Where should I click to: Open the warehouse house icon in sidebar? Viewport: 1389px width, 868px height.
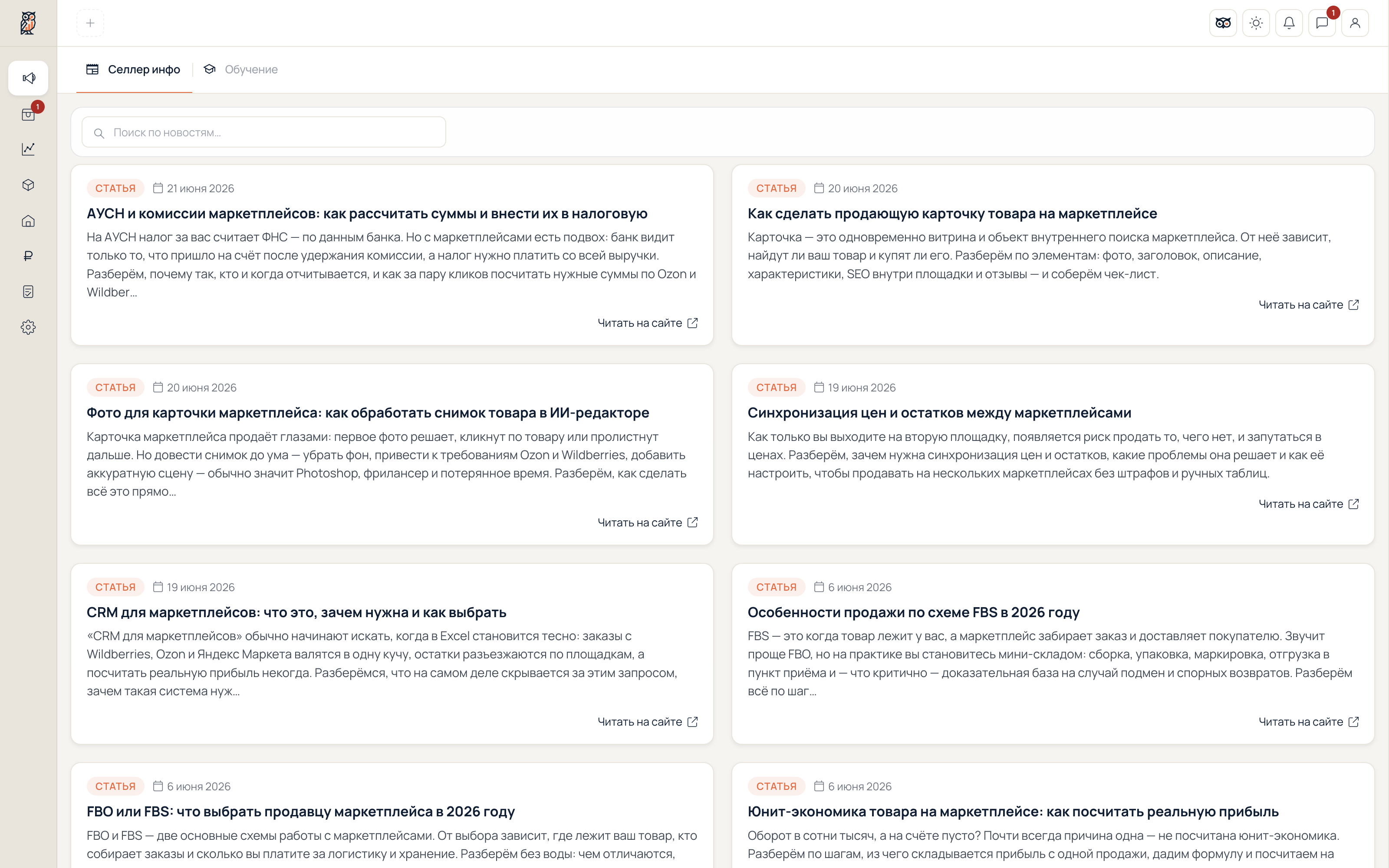coord(28,221)
